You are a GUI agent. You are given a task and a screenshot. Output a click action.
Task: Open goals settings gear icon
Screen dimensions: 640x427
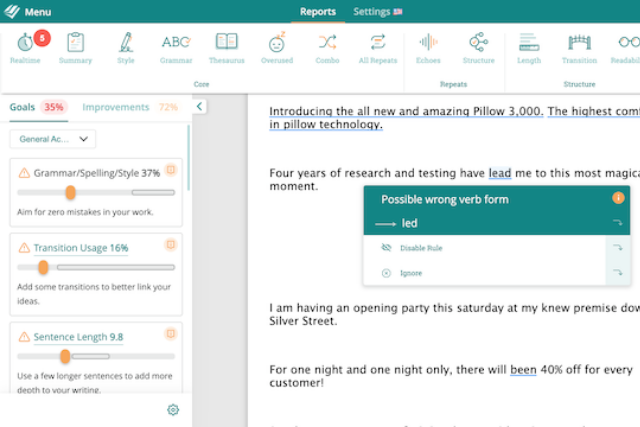[173, 410]
